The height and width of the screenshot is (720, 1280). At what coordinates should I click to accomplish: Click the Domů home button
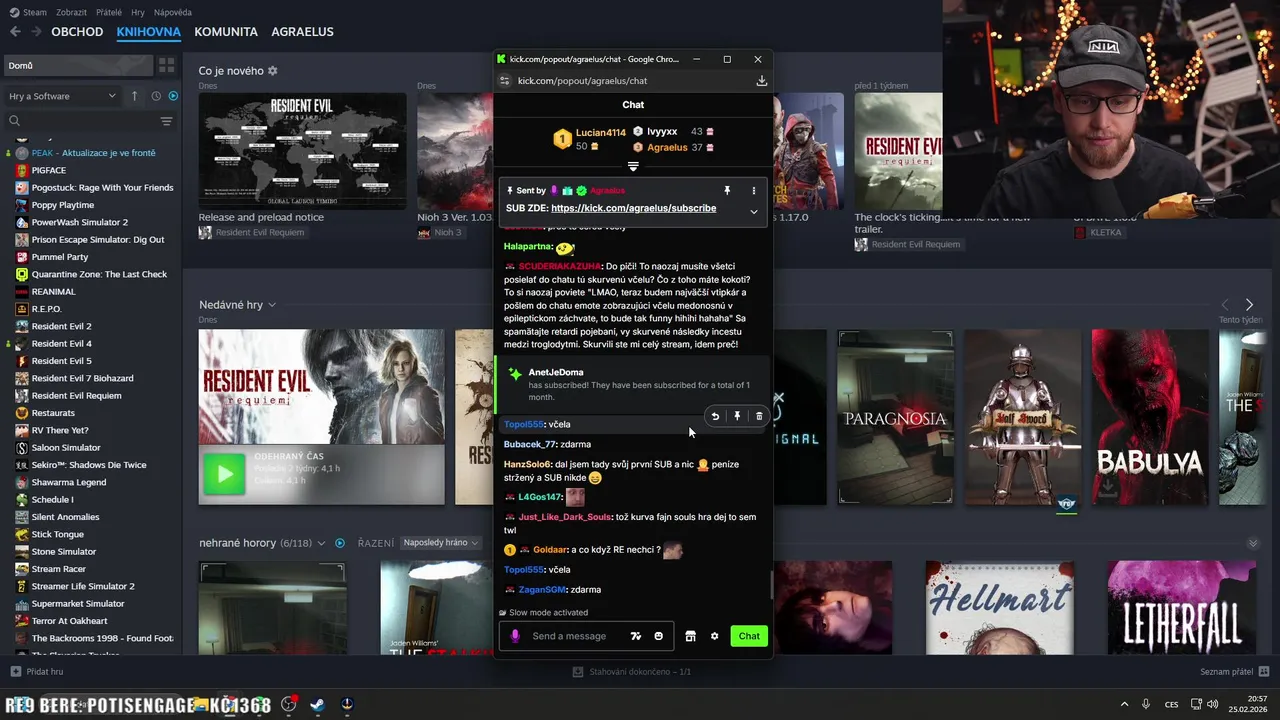[78, 65]
